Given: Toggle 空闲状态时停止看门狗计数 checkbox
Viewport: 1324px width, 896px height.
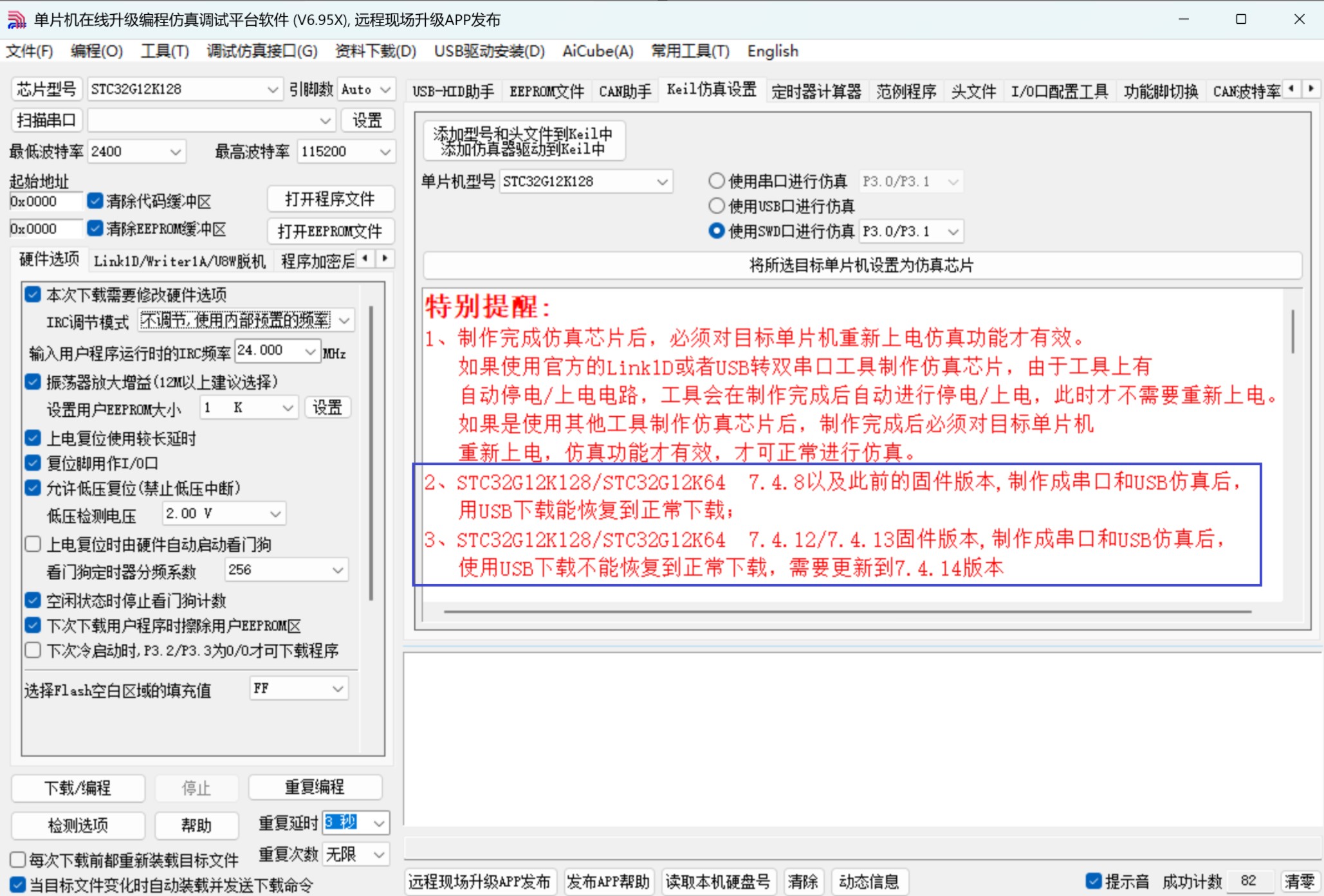Looking at the screenshot, I should [x=33, y=601].
